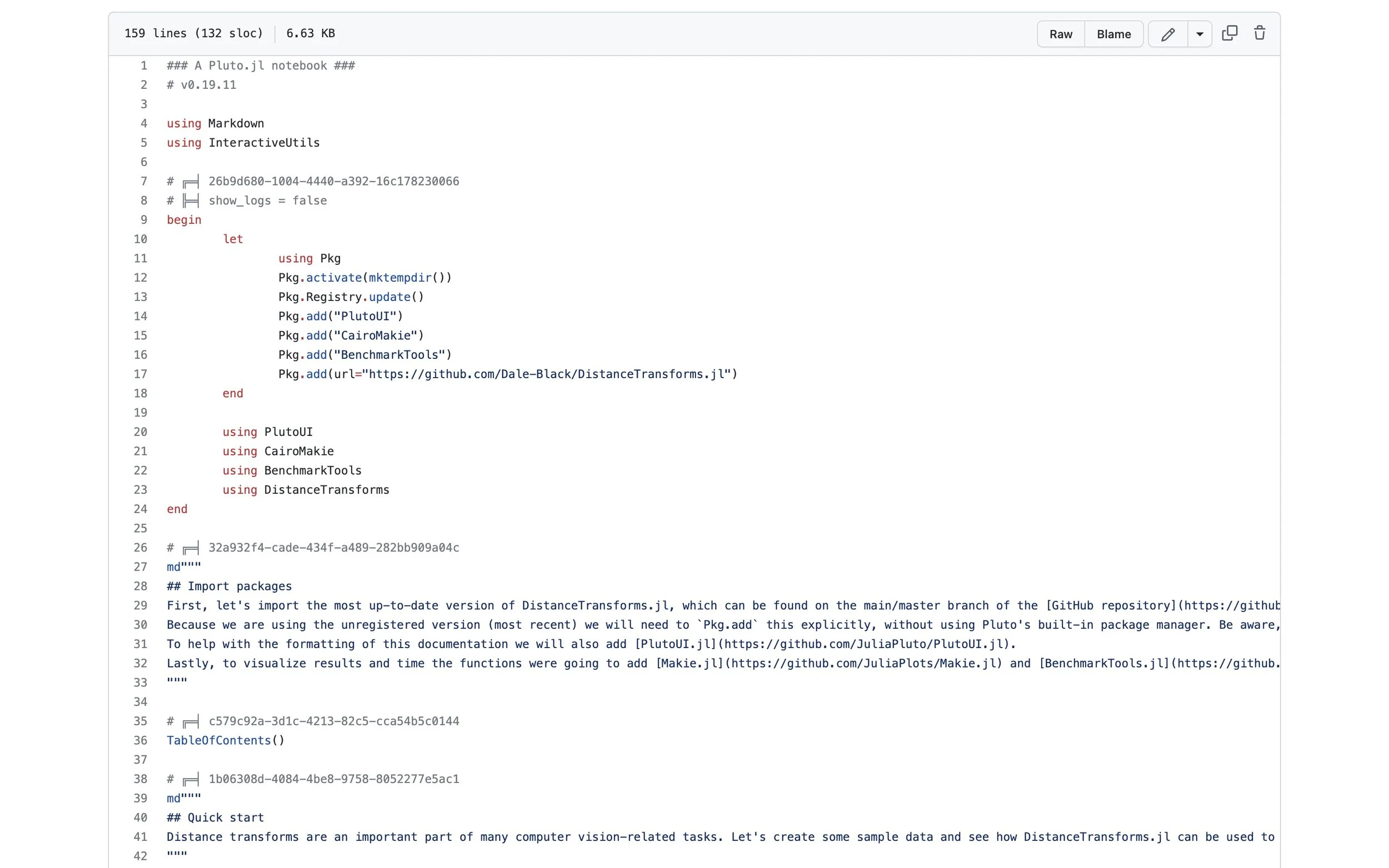
Task: Click the 'using BenchmarkTools' line
Action: point(292,471)
